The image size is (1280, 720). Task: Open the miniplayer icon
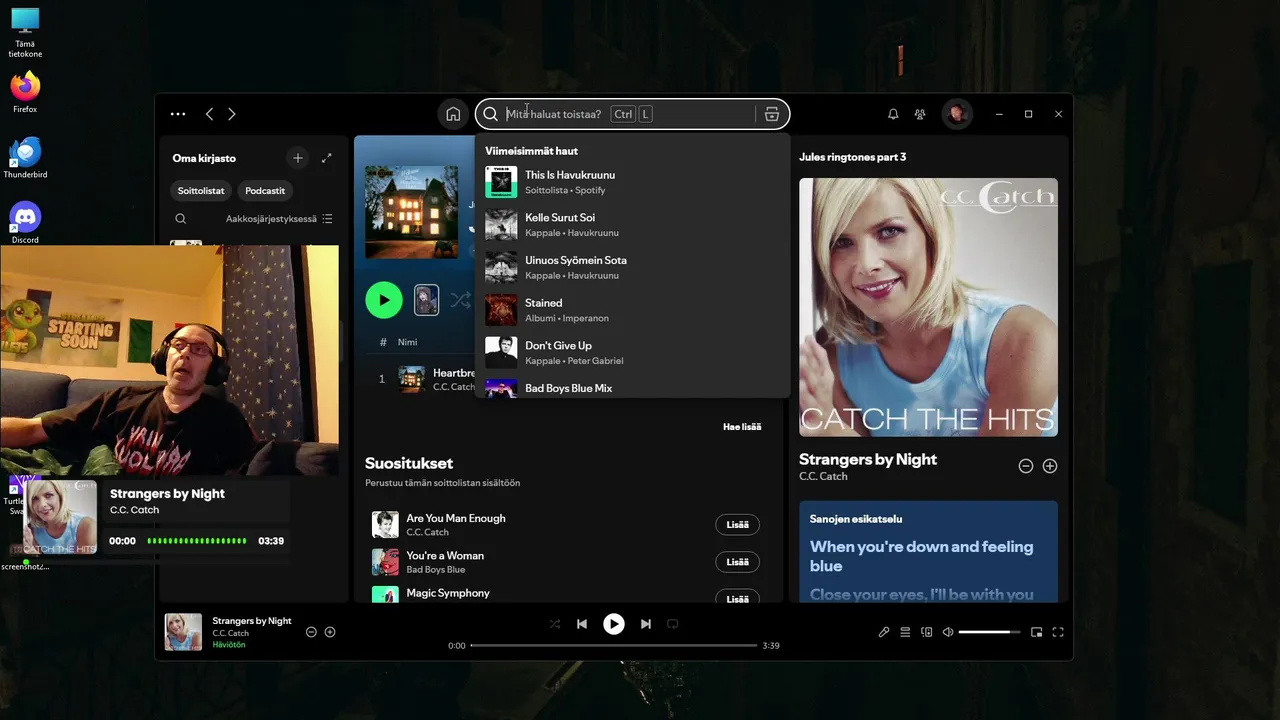coord(1037,632)
